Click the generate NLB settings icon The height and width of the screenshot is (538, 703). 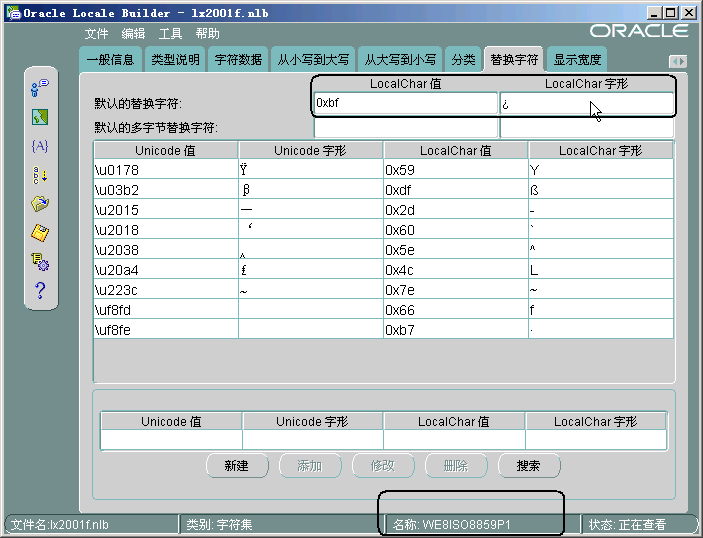[x=40, y=262]
